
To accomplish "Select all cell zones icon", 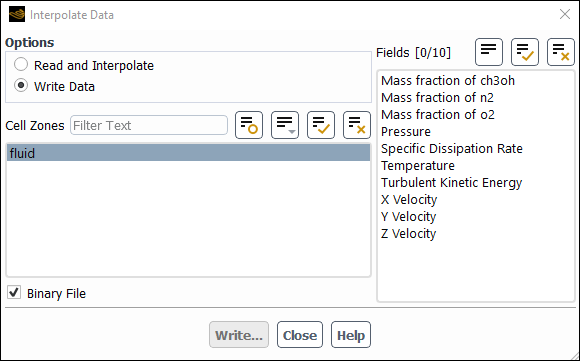I will [x=321, y=125].
